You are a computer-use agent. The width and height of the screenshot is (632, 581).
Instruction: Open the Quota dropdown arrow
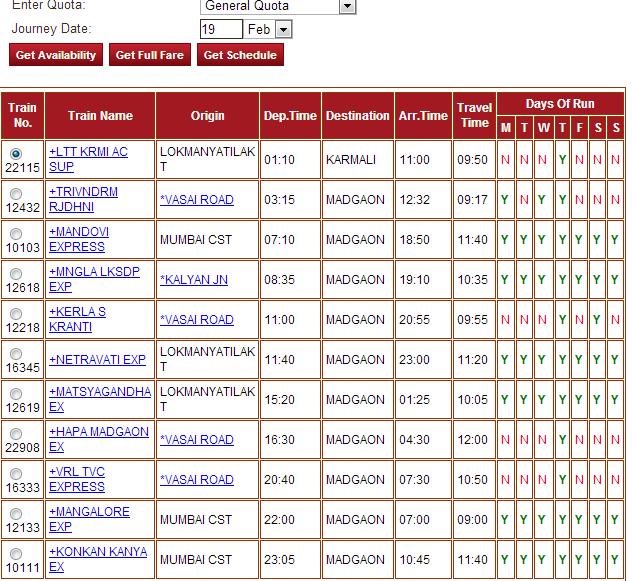click(347, 6)
